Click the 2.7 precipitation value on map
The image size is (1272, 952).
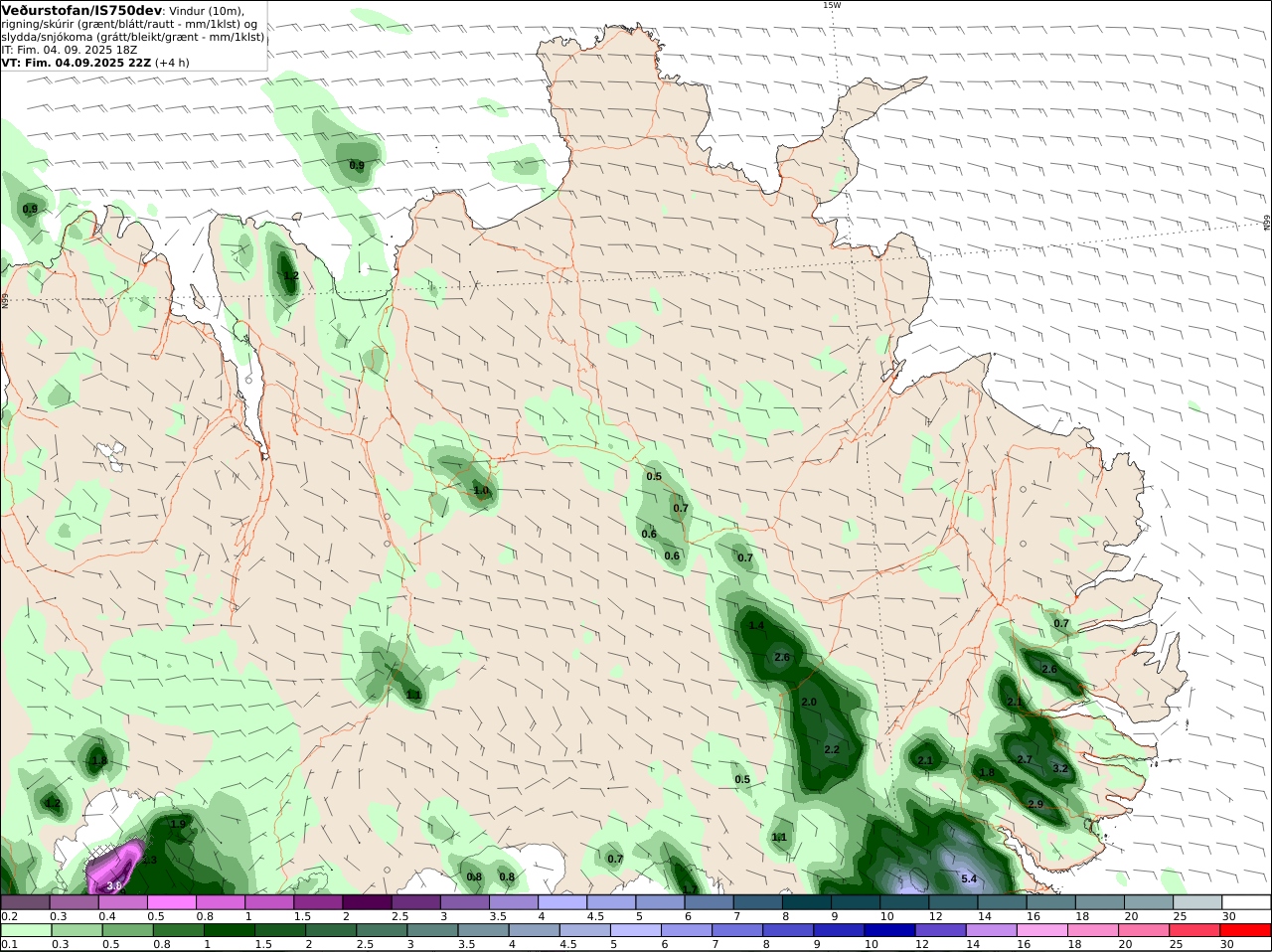(x=1025, y=759)
